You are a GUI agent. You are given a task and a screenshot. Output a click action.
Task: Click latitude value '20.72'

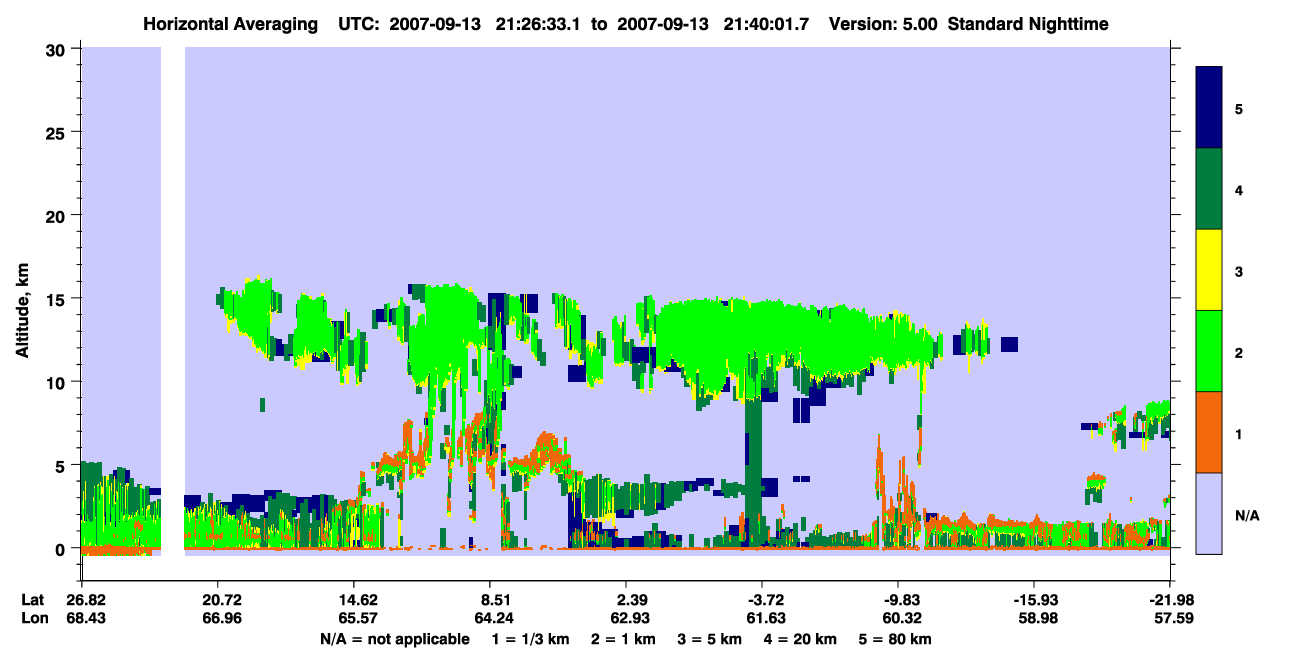click(x=222, y=600)
